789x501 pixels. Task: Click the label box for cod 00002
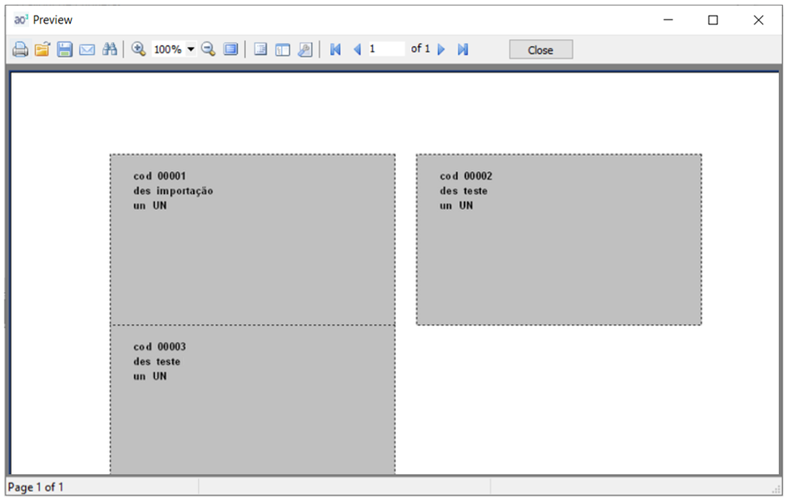pos(558,239)
